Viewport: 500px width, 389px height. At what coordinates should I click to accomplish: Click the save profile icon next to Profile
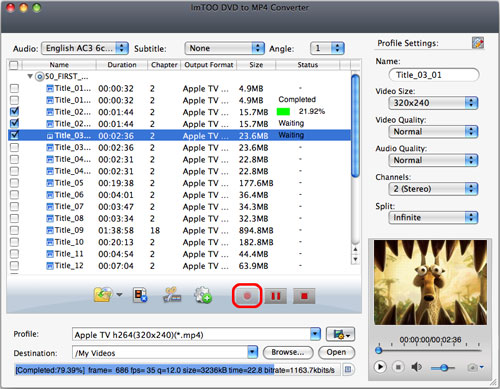340,334
